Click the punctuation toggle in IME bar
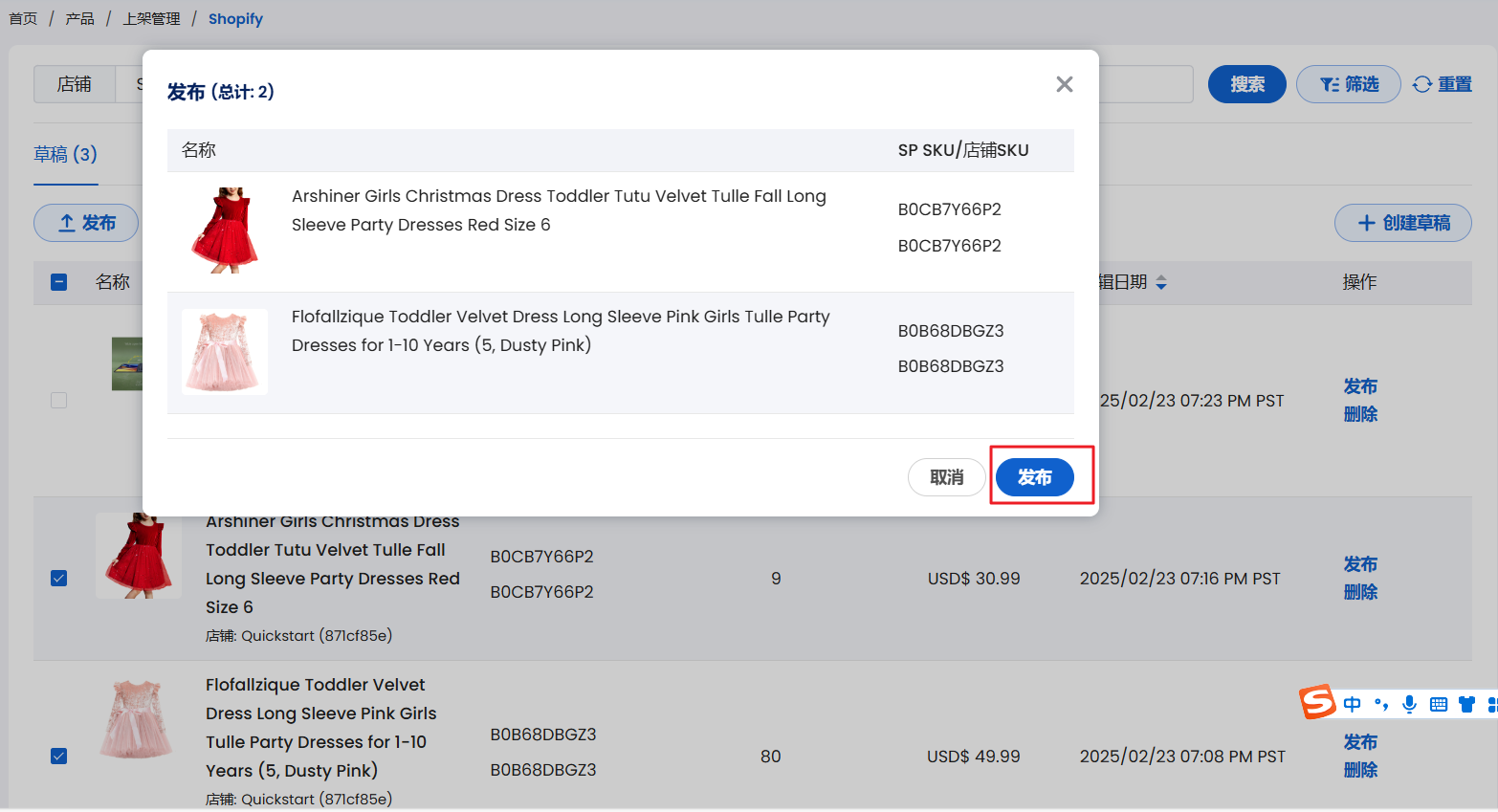The image size is (1498, 812). pyautogui.click(x=1380, y=705)
